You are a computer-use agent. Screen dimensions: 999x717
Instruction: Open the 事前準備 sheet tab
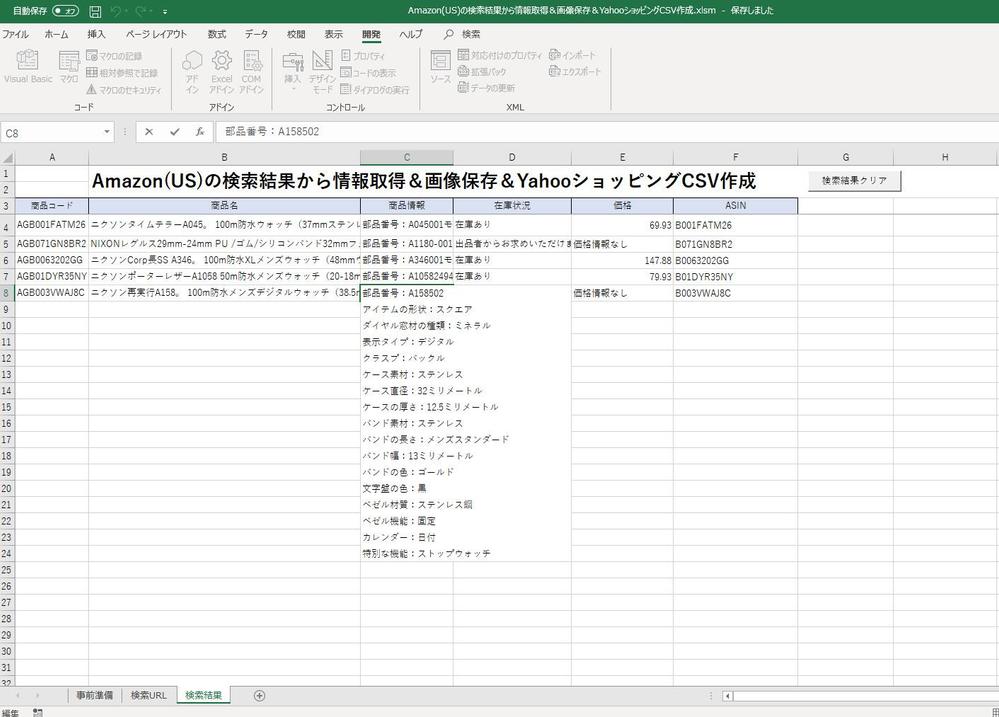[x=94, y=695]
